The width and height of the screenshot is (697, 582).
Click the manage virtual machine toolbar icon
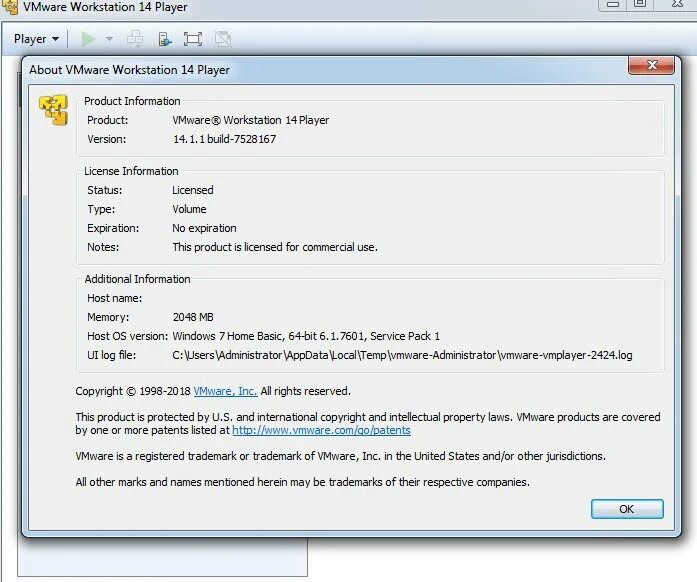tap(164, 39)
